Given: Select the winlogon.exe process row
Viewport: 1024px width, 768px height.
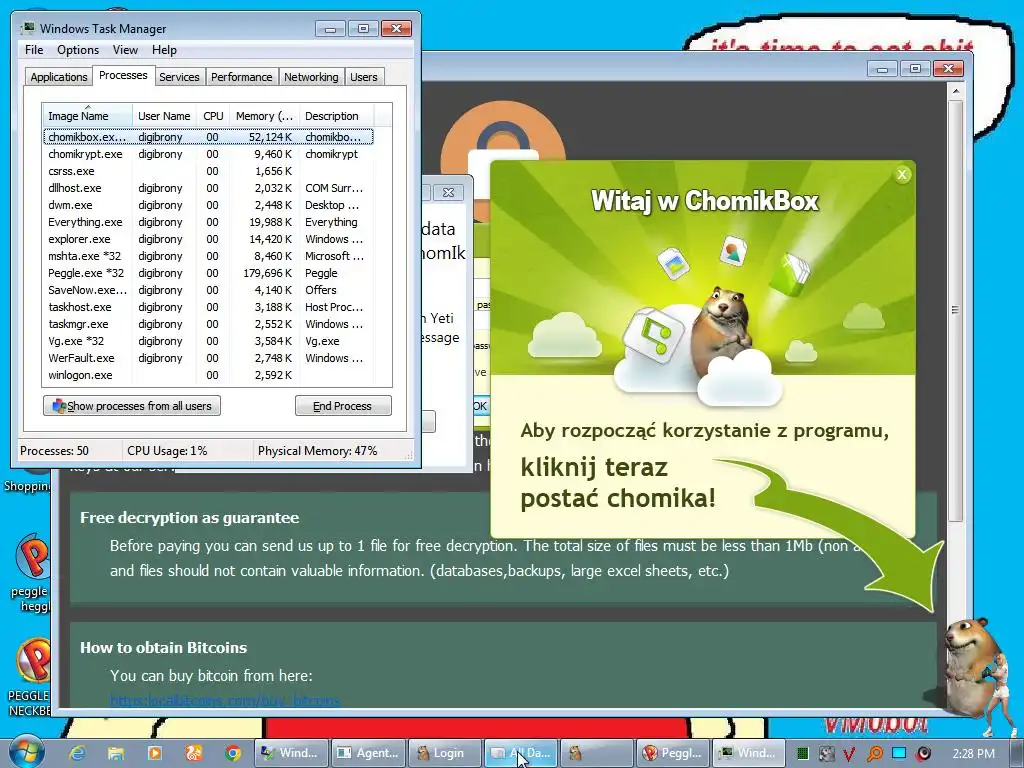Looking at the screenshot, I should pos(208,375).
